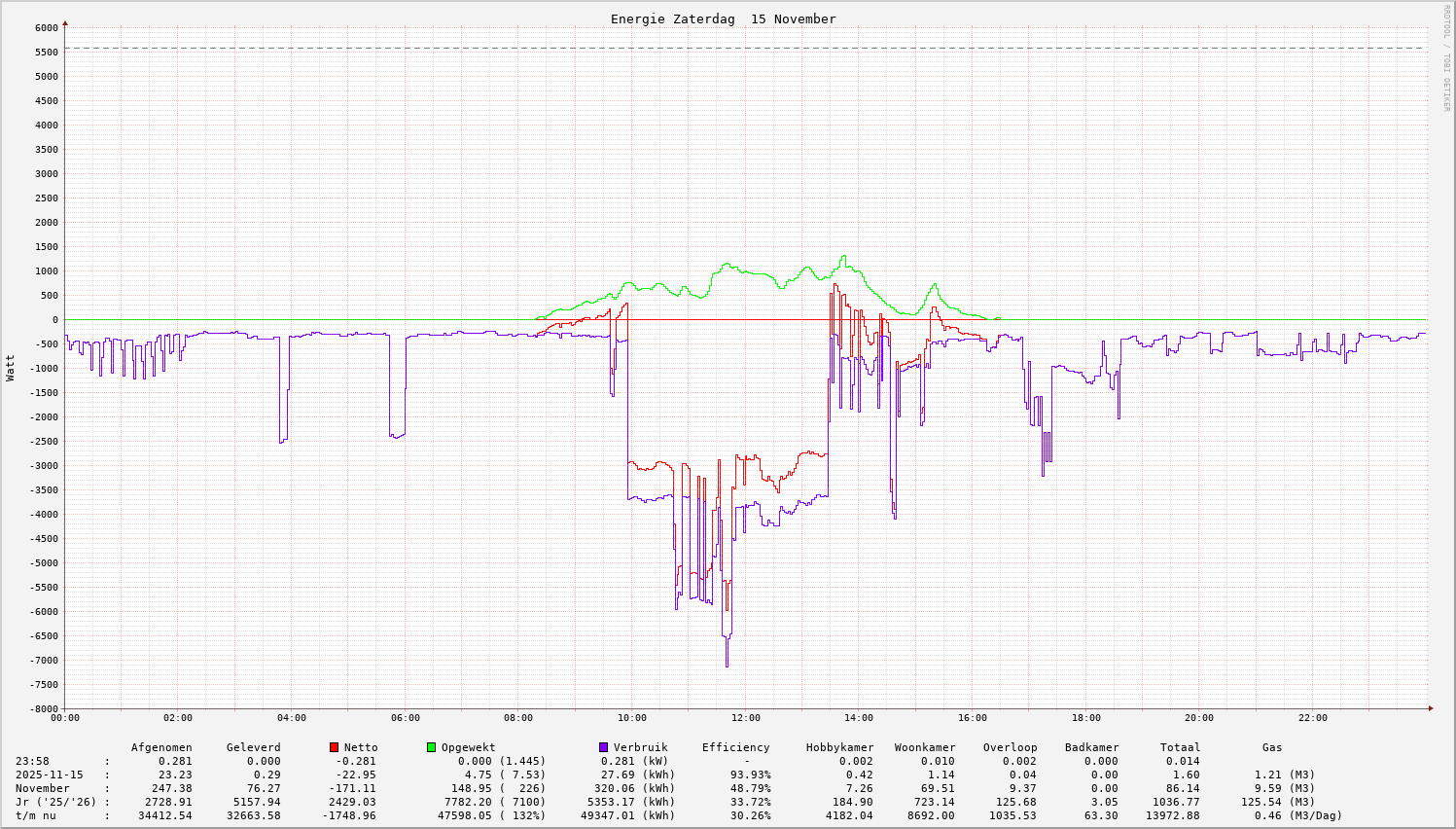The image size is (1456, 829).
Task: Click the Totaal column header
Action: coord(1180,747)
